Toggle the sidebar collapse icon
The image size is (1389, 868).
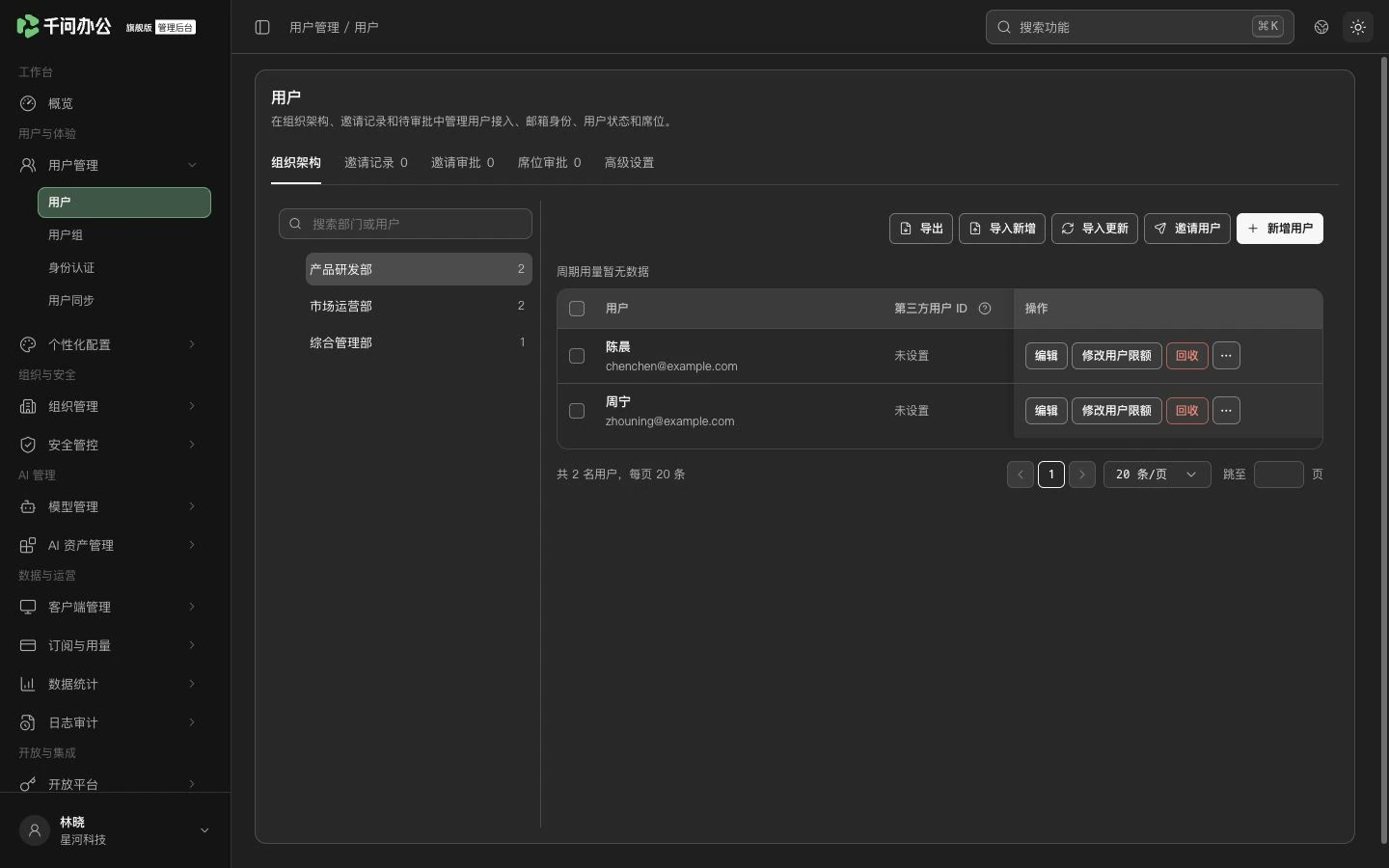262,27
